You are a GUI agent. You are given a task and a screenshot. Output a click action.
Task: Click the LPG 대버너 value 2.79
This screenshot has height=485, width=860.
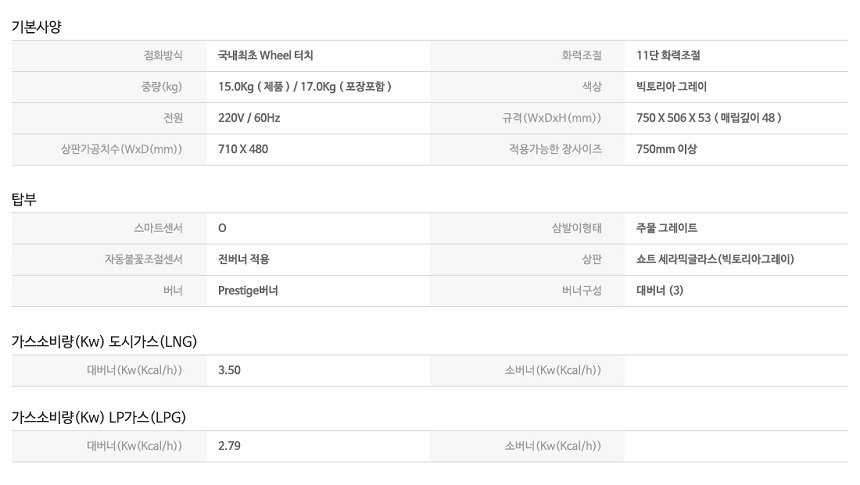pos(229,446)
